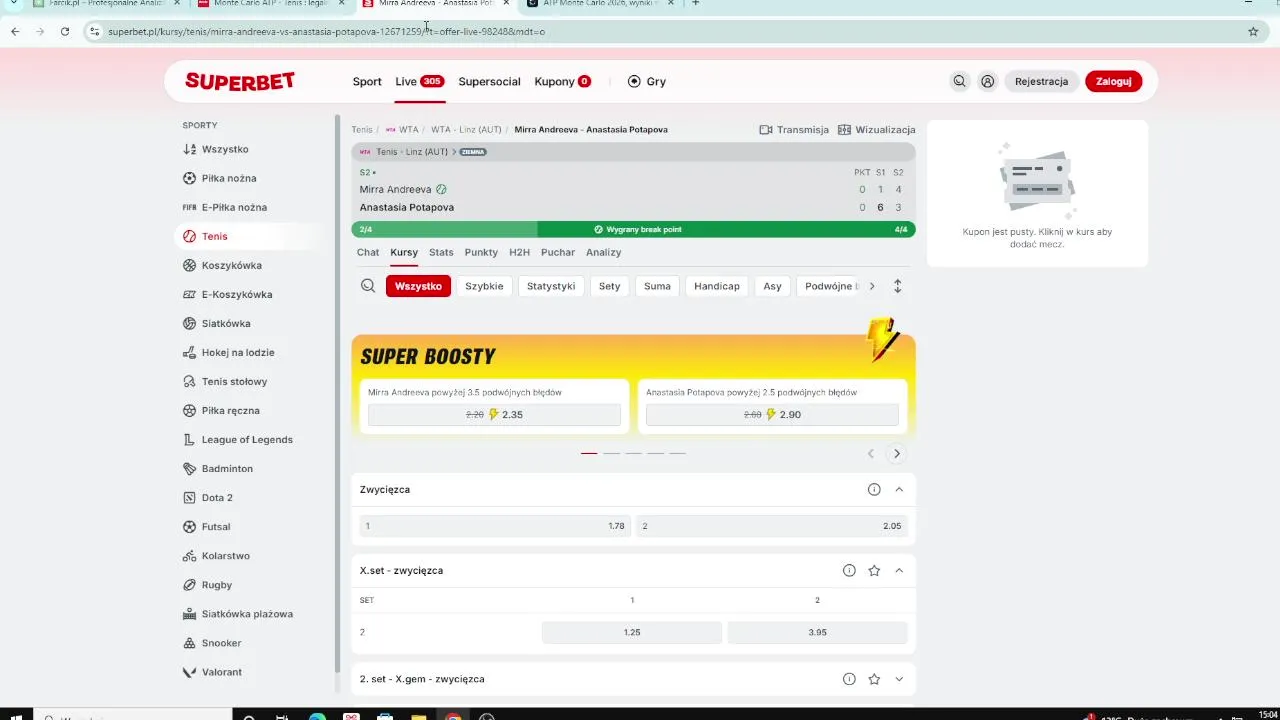This screenshot has width=1280, height=720.
Task: Switch to the Chat tab
Action: click(368, 252)
